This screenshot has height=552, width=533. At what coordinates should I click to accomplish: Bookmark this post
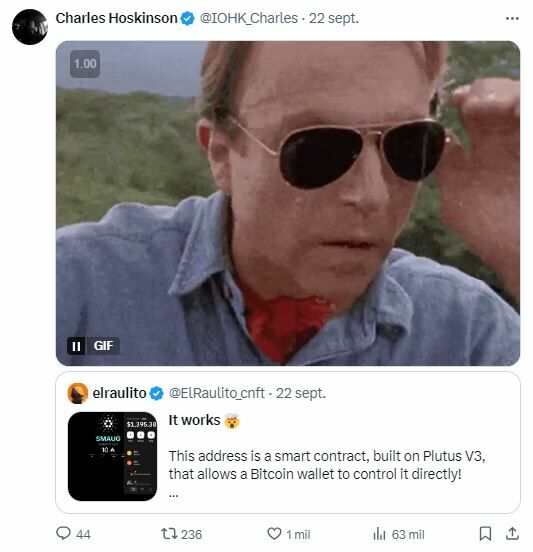(485, 534)
